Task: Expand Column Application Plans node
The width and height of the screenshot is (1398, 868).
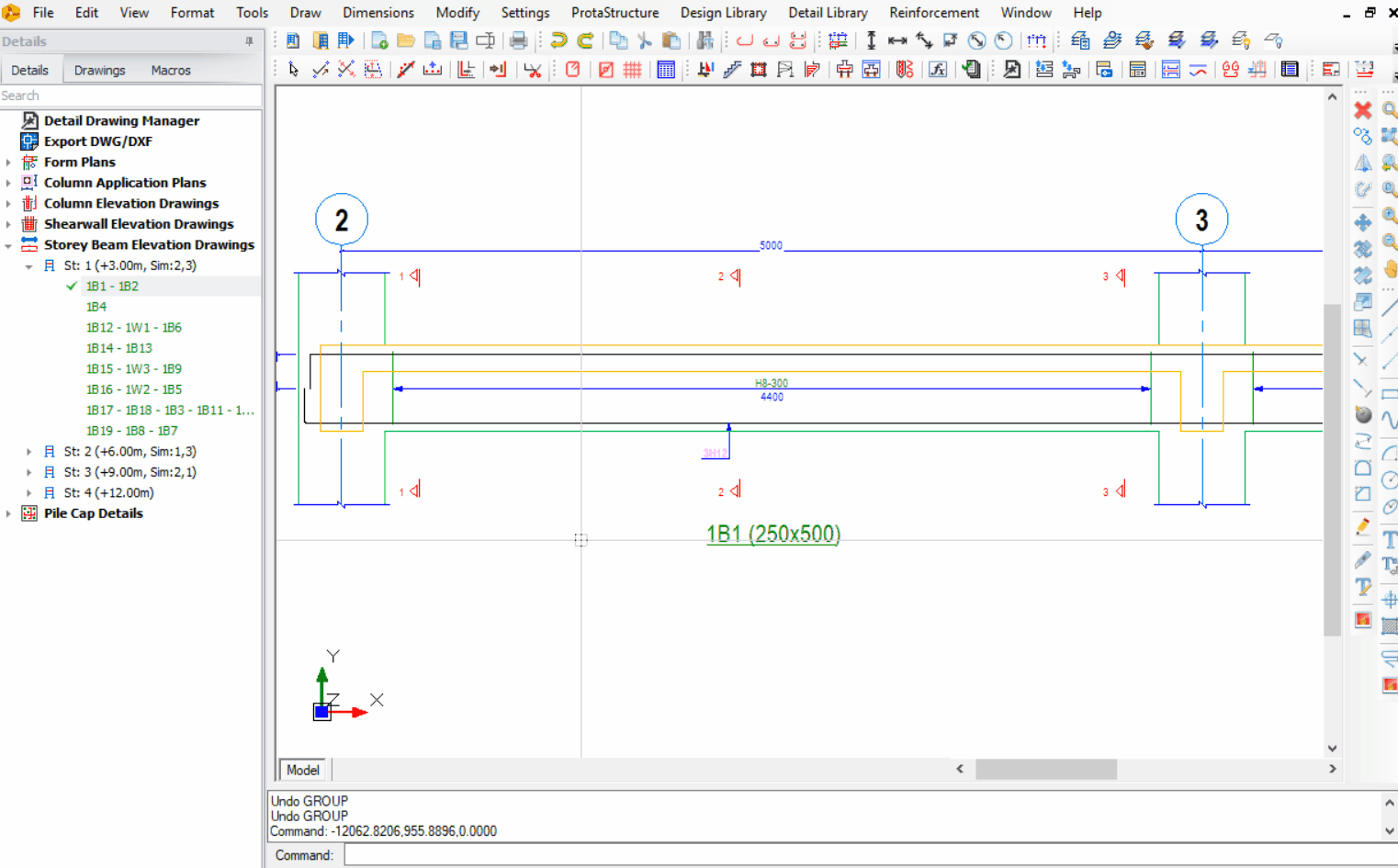Action: 8,183
